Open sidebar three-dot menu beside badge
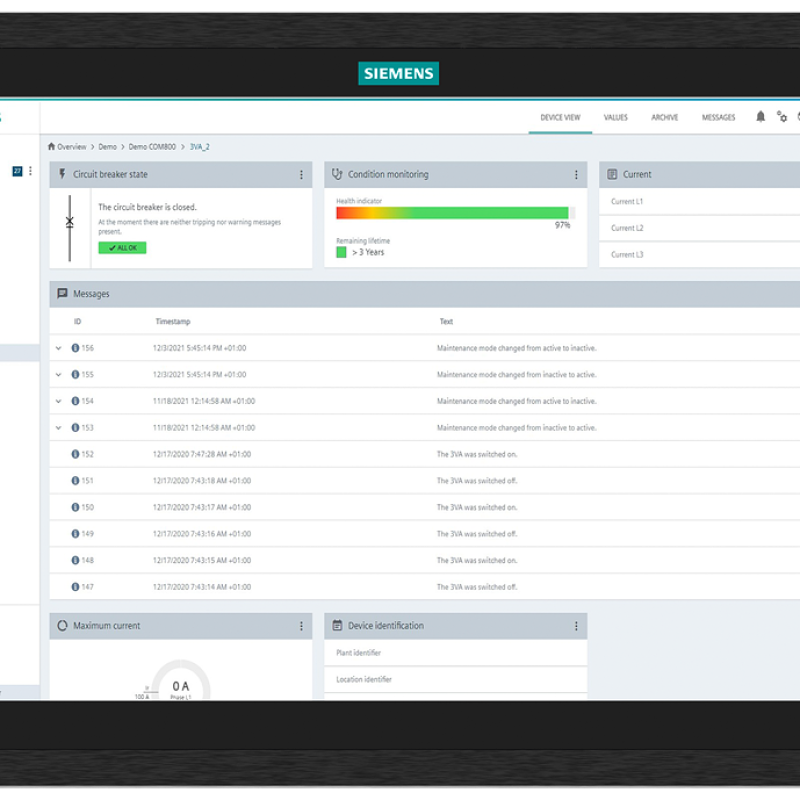This screenshot has width=800, height=800. tap(30, 171)
